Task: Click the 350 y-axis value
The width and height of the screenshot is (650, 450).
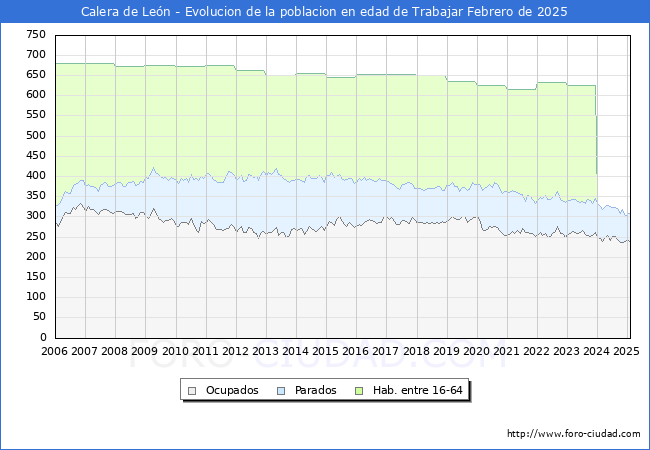Action: 36,196
